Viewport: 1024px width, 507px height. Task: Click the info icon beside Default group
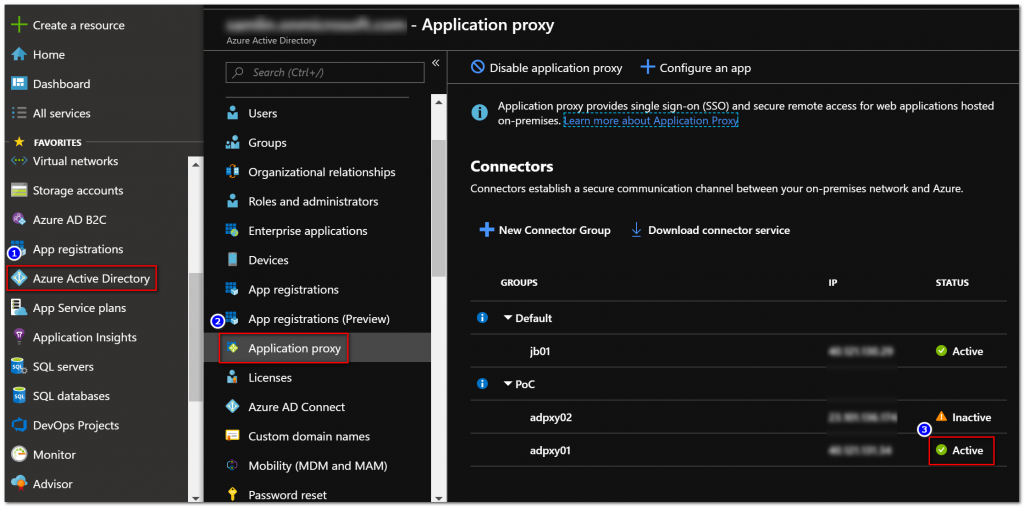coord(483,318)
